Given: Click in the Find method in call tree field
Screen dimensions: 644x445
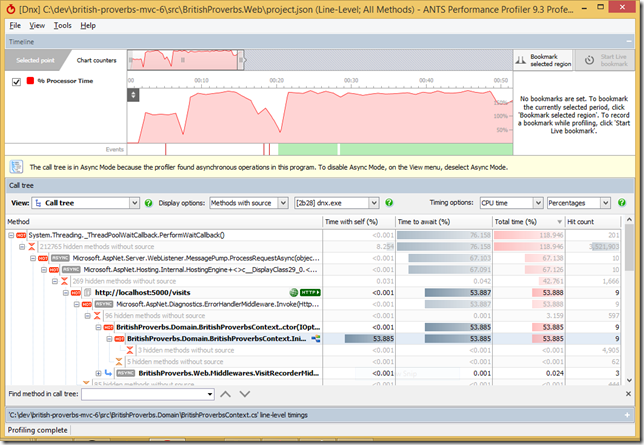Looking at the screenshot, I should click(x=148, y=394).
